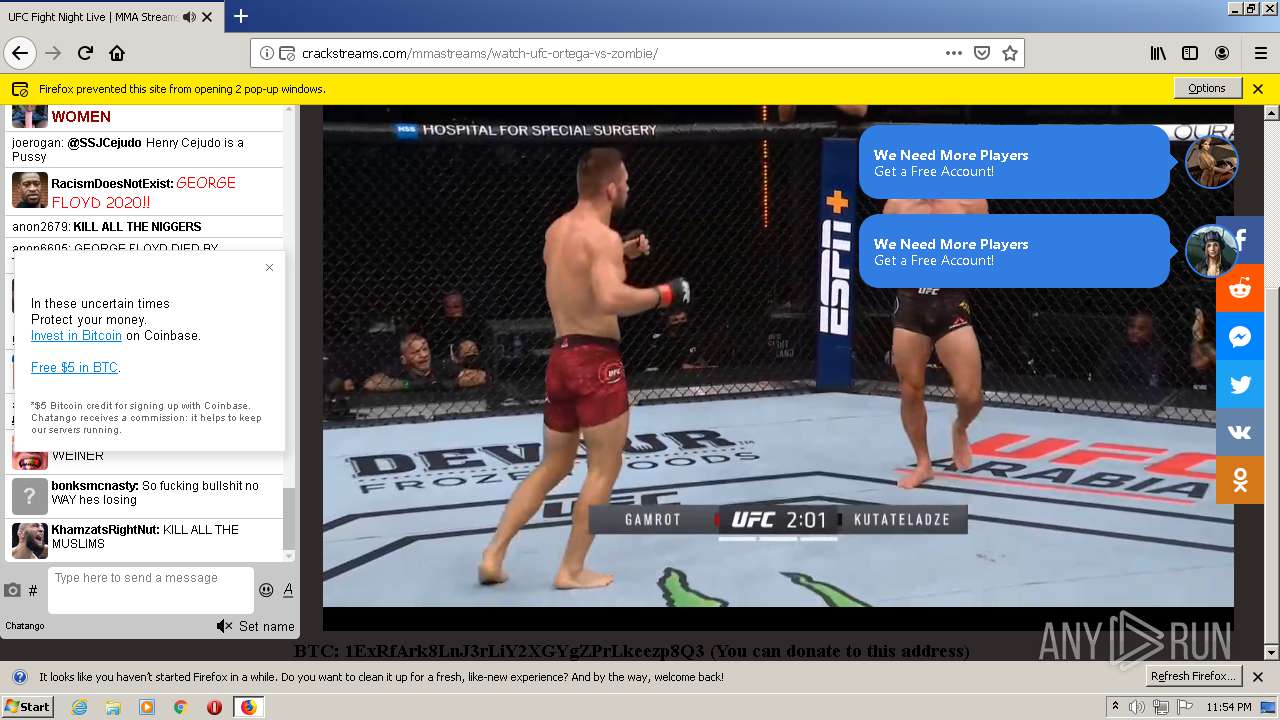This screenshot has height=720, width=1280.
Task: Reload the crackstreams page
Action: tap(85, 53)
